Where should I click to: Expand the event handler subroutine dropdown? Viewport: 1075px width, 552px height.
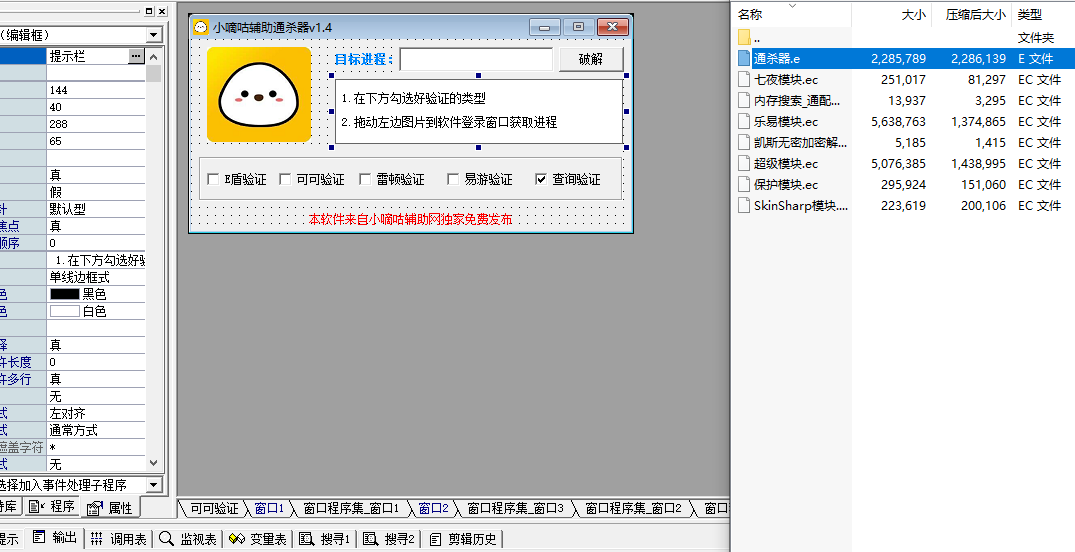[x=153, y=485]
